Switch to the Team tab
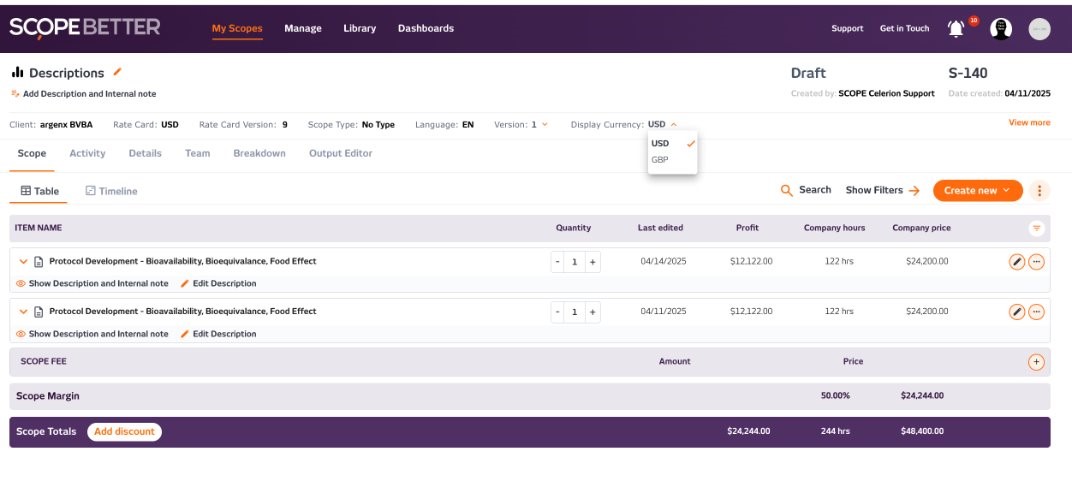Image resolution: width=1072 pixels, height=499 pixels. [x=198, y=154]
